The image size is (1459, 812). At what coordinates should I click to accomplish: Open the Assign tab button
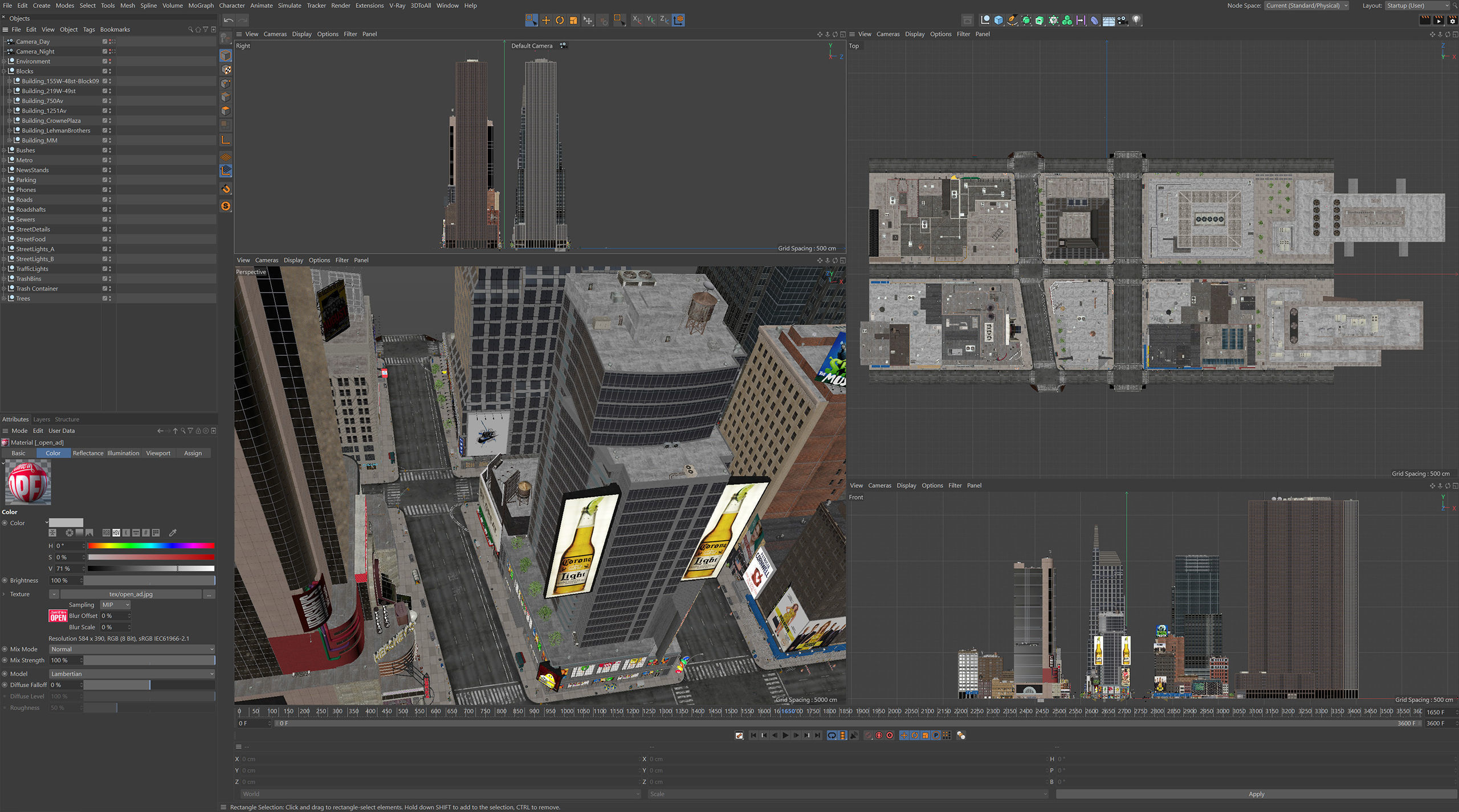(x=193, y=453)
